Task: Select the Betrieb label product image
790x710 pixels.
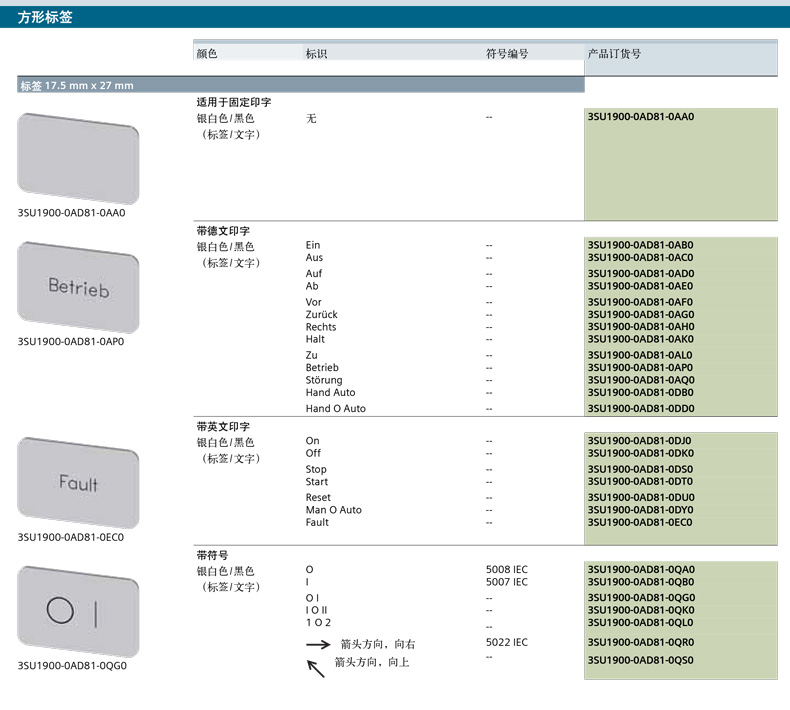Action: tap(78, 287)
